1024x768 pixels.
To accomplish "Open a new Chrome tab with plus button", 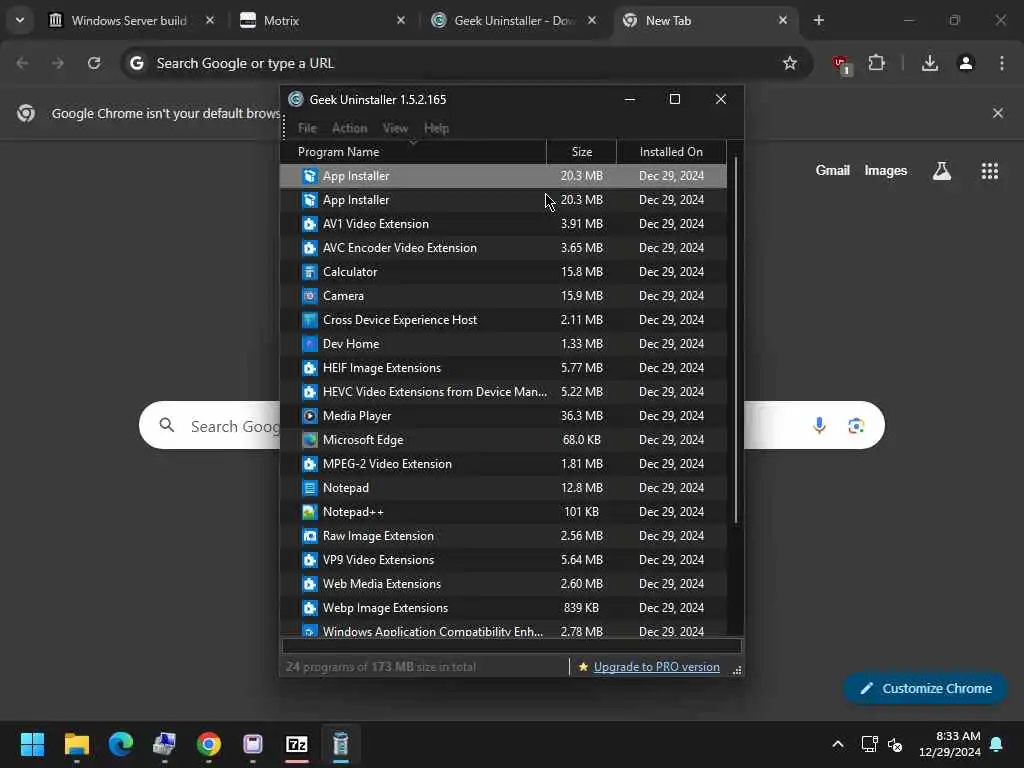I will pyautogui.click(x=818, y=20).
